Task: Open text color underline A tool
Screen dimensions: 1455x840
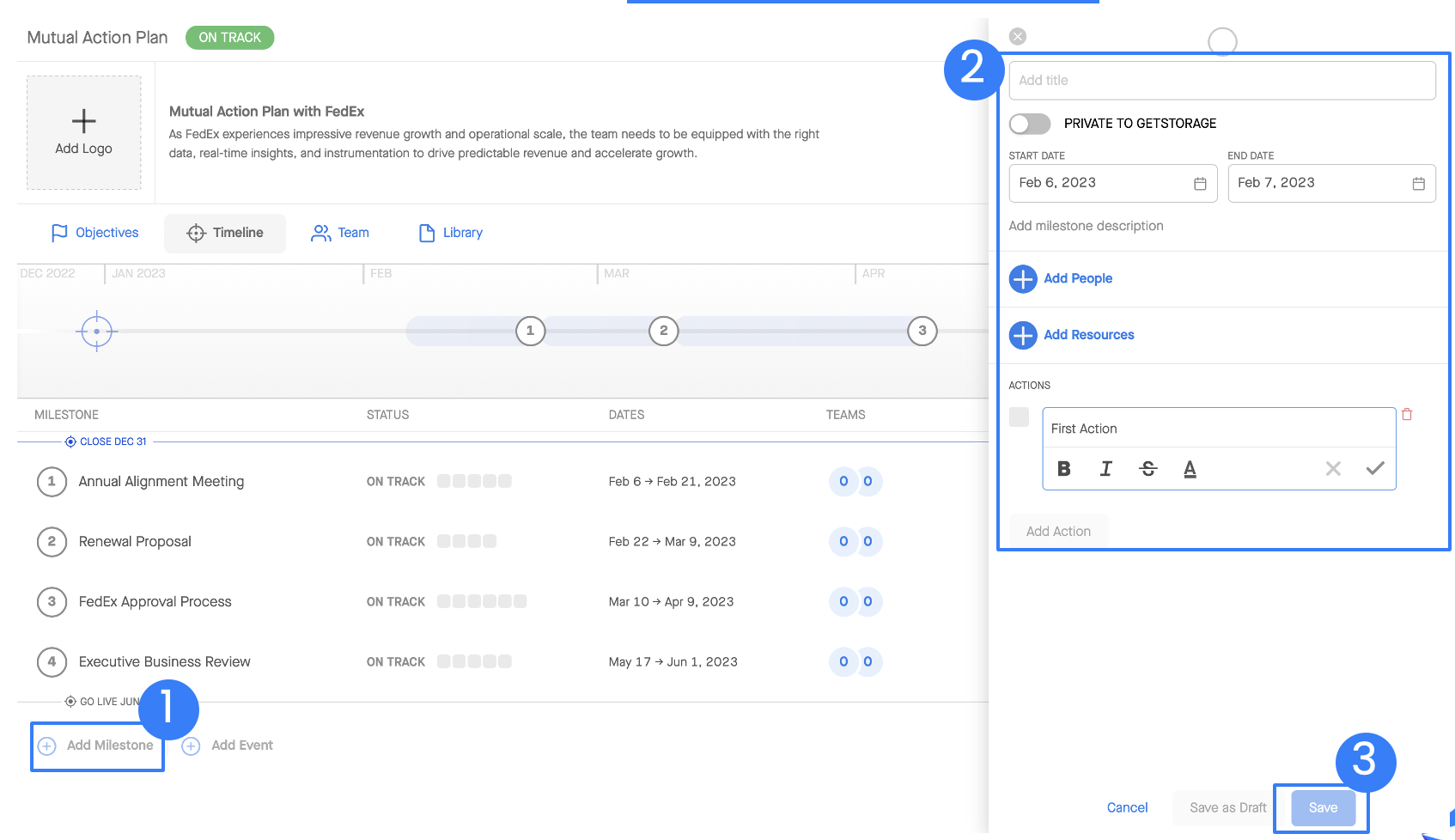Action: point(1190,469)
